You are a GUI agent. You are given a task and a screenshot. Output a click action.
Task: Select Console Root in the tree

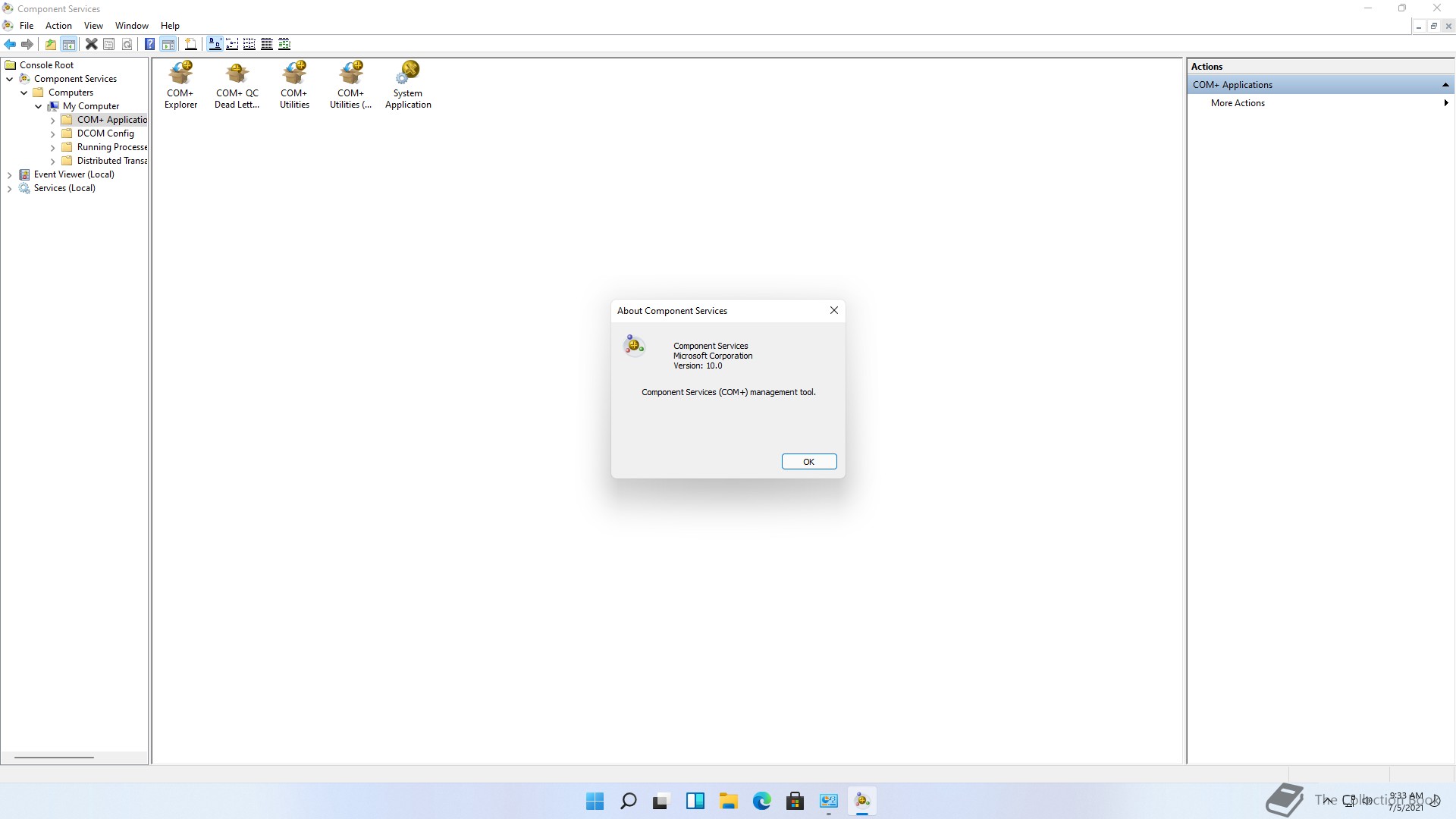[x=46, y=65]
